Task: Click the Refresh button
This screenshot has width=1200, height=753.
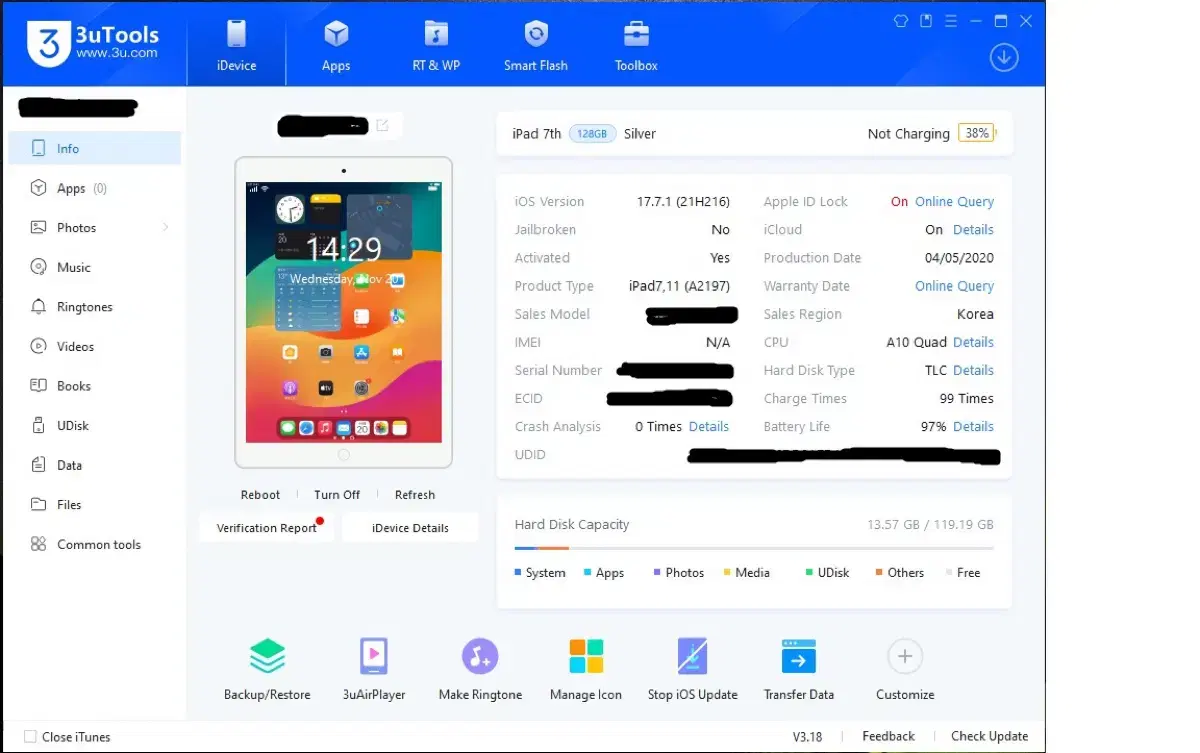Action: (415, 495)
